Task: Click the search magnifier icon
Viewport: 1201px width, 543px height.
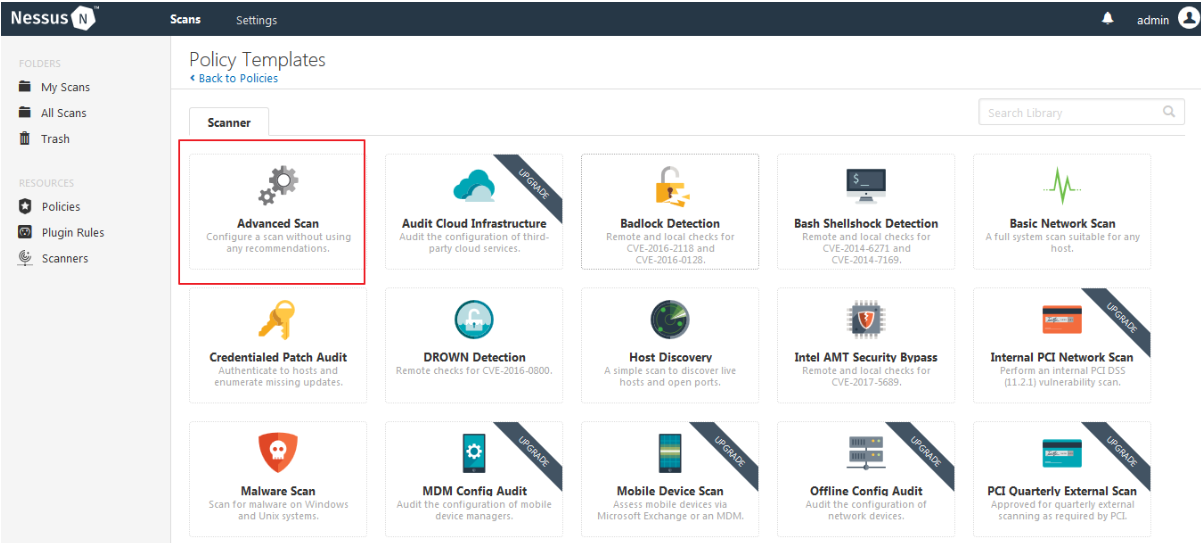Action: pos(1169,112)
